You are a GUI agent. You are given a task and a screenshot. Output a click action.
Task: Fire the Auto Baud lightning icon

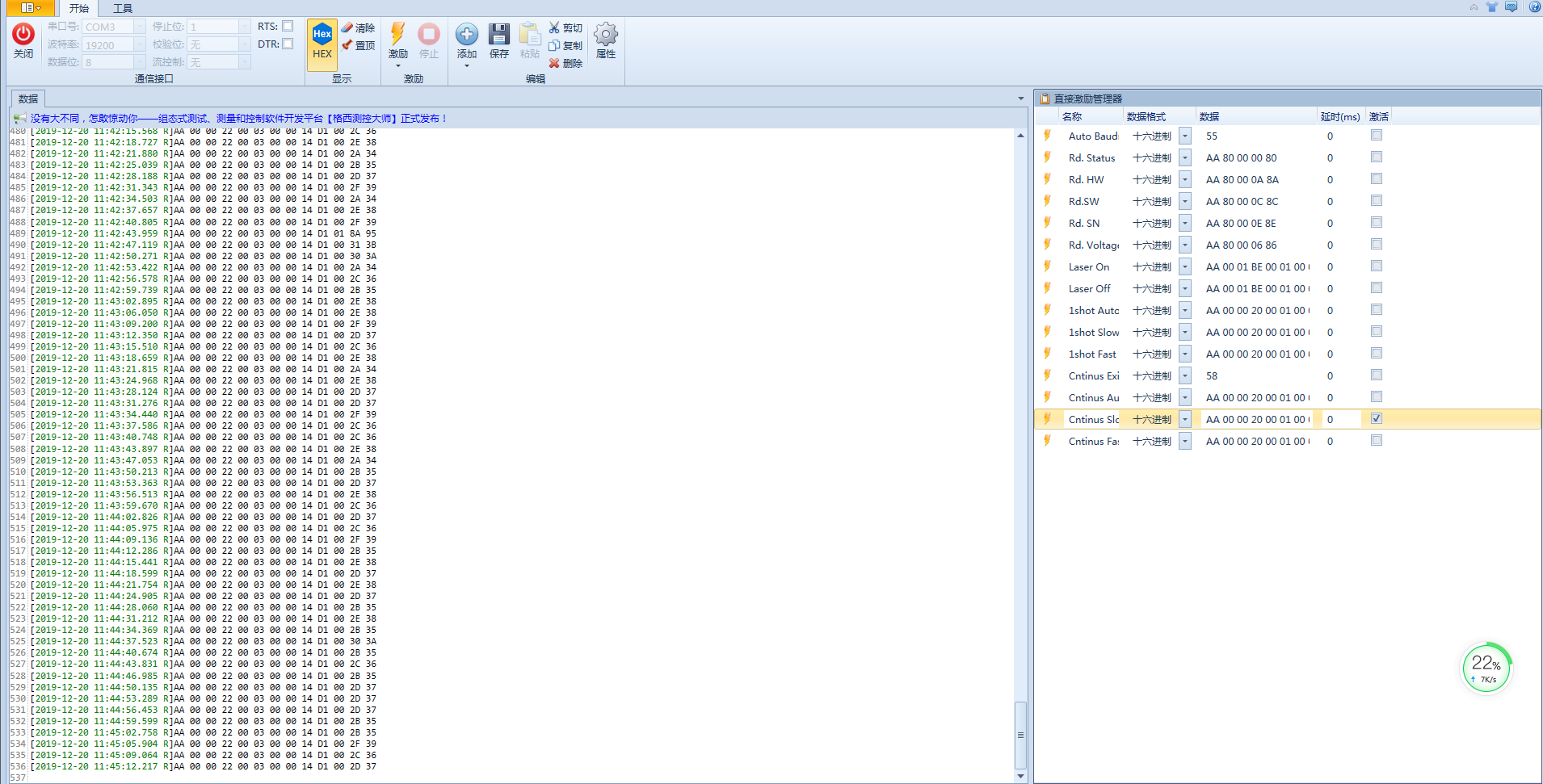click(1048, 136)
